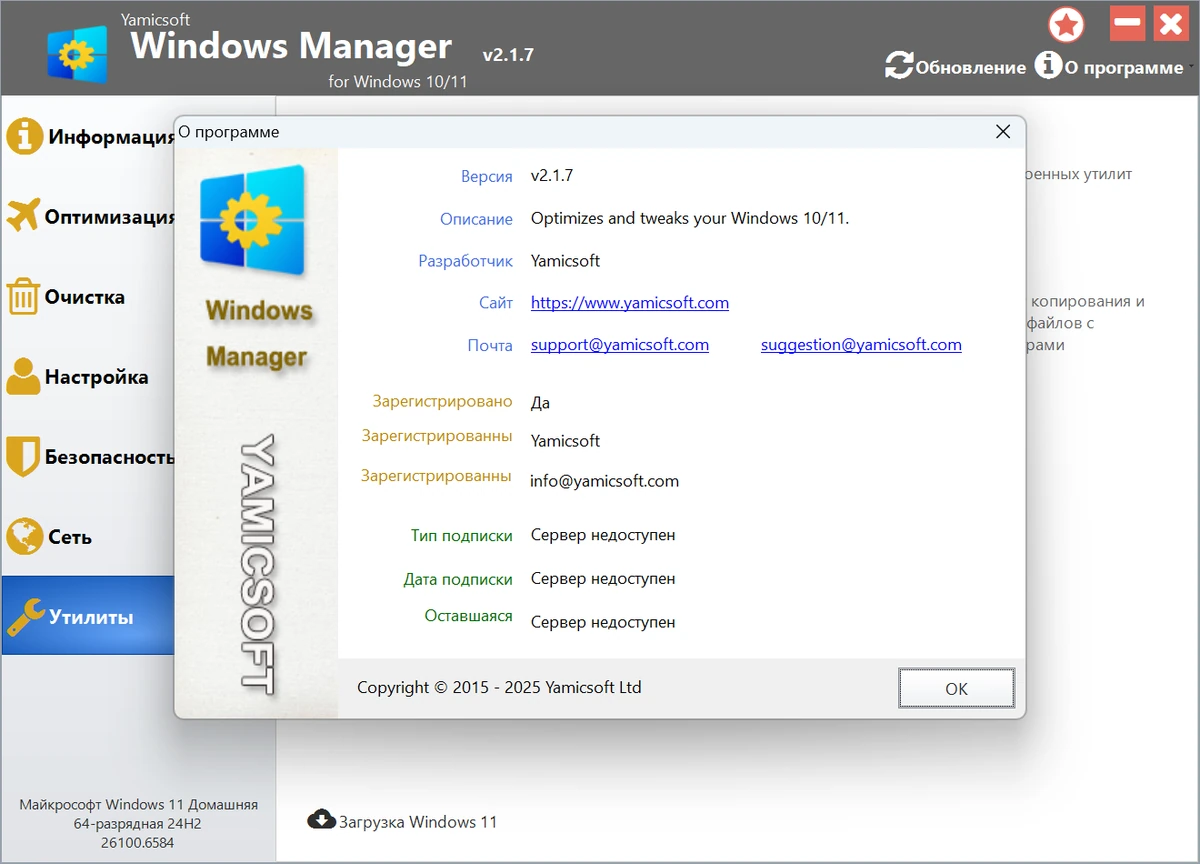Open the Оптимизация section
1200x864 pixels.
click(88, 217)
